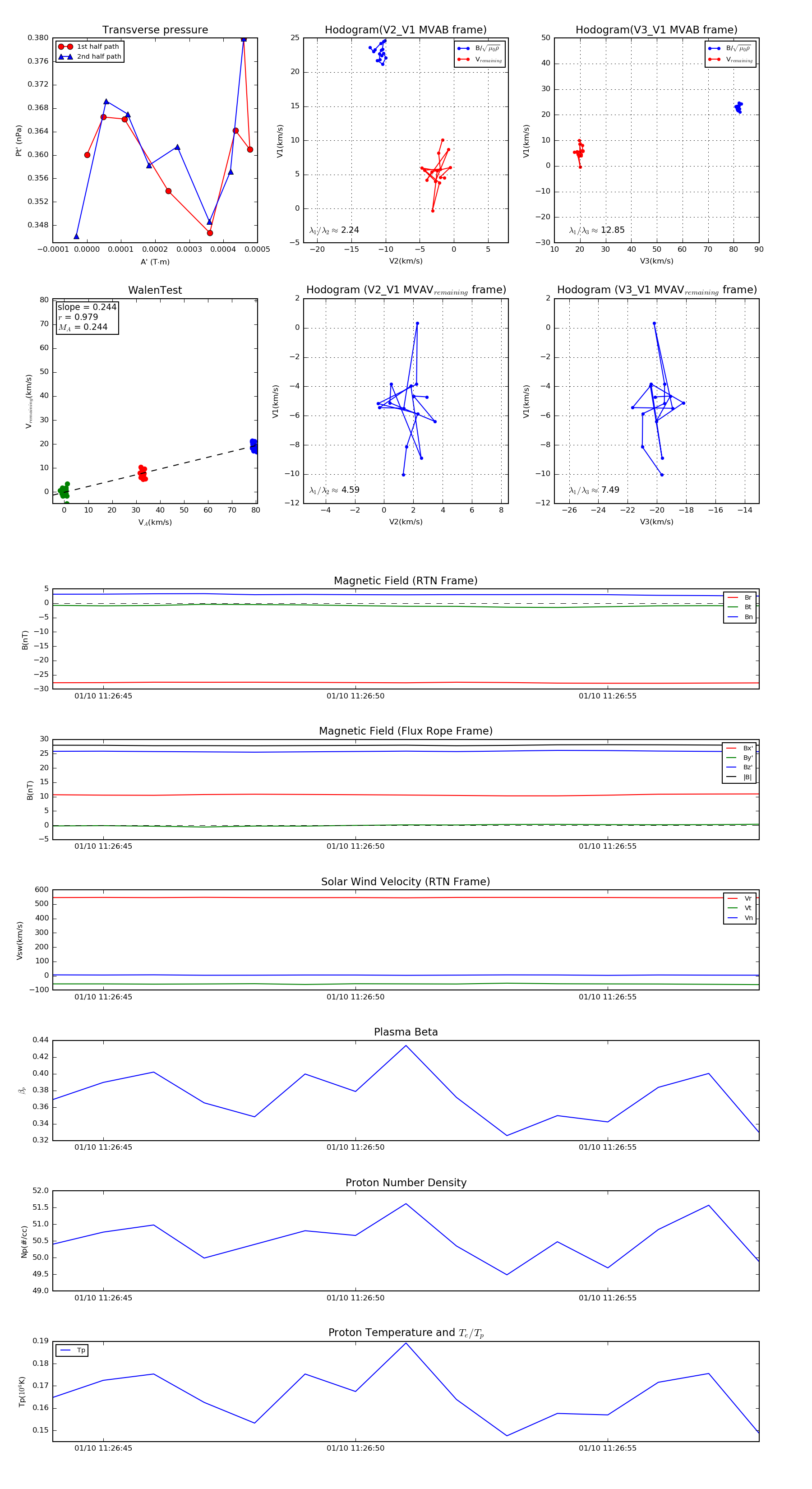Click '1st half path' legend entry
The height and width of the screenshot is (1489, 812).
click(x=89, y=47)
